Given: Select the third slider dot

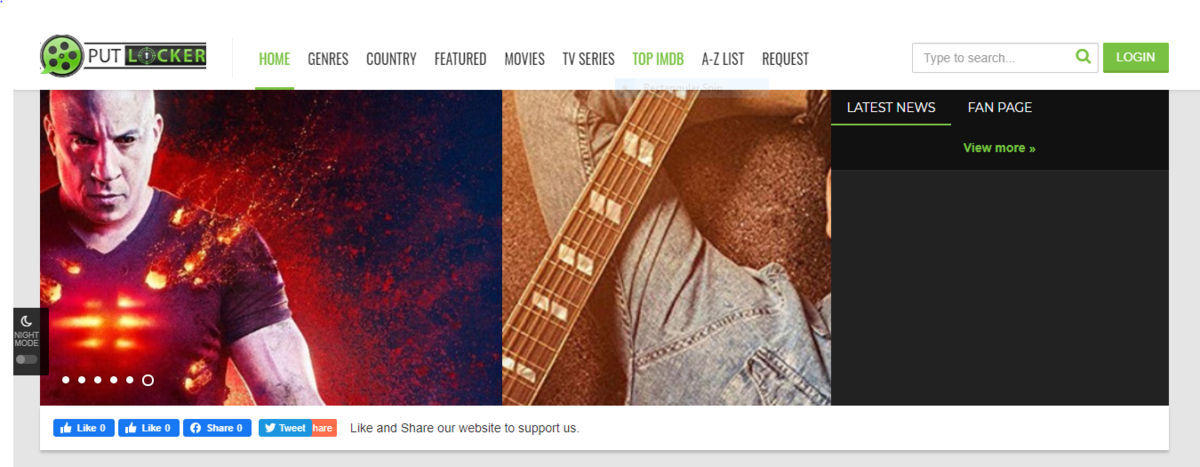Looking at the screenshot, I should click(x=98, y=380).
